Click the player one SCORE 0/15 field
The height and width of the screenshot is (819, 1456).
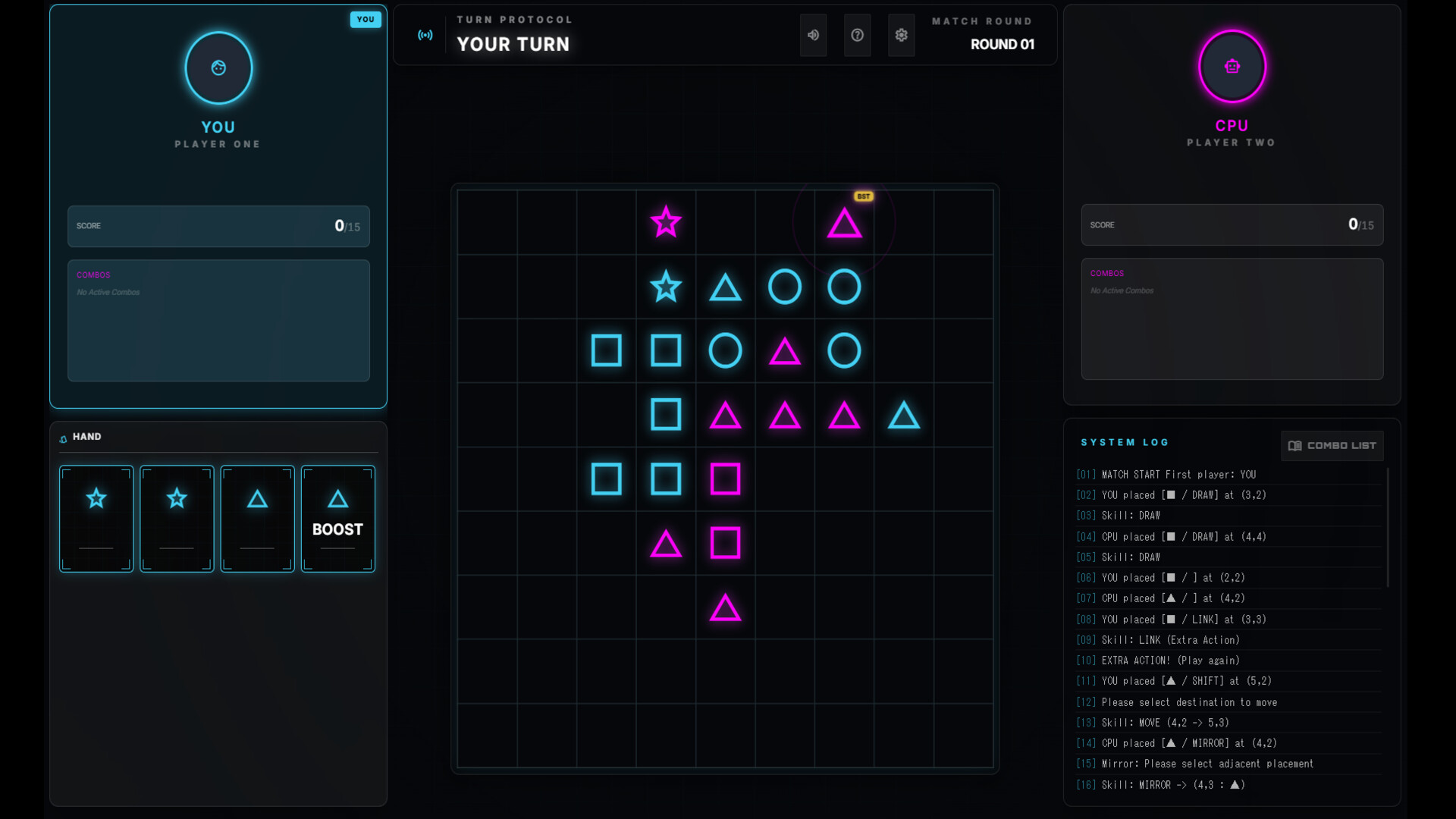[x=218, y=226]
